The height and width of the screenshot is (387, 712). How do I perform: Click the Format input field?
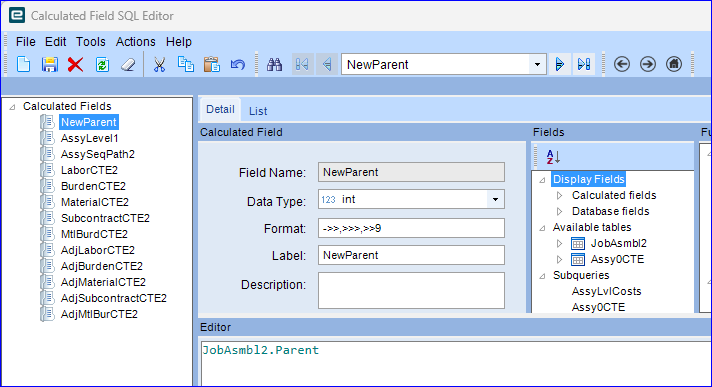411,228
